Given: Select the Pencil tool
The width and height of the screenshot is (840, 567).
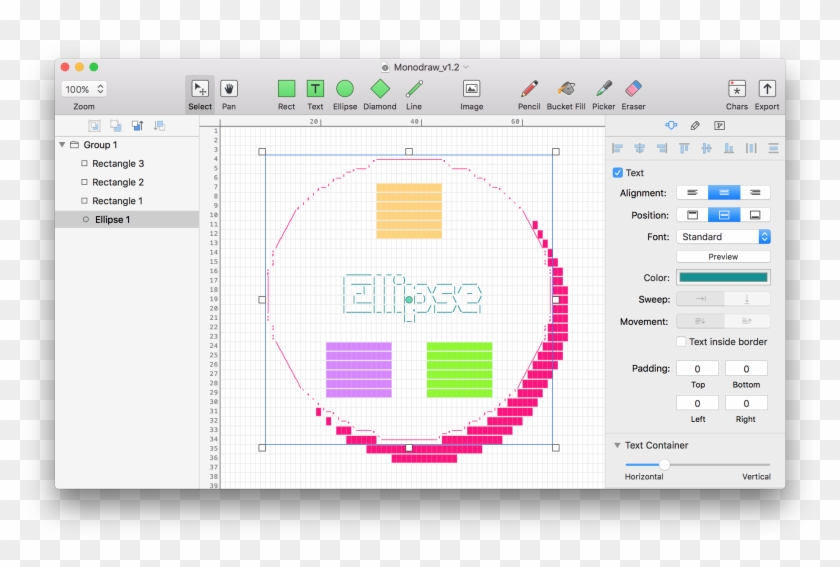Looking at the screenshot, I should tap(529, 89).
